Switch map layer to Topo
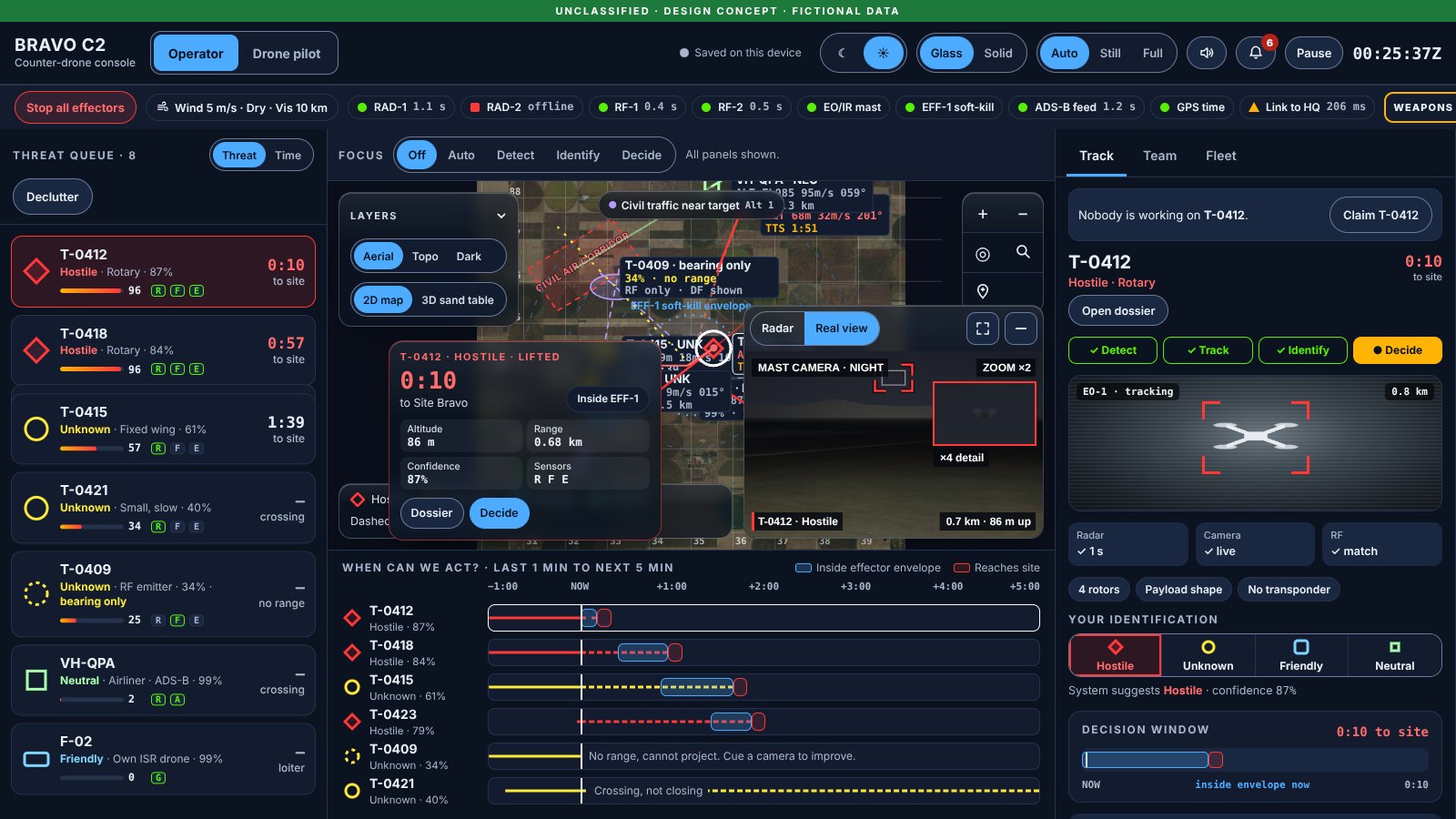Viewport: 1456px width, 819px height. (425, 257)
